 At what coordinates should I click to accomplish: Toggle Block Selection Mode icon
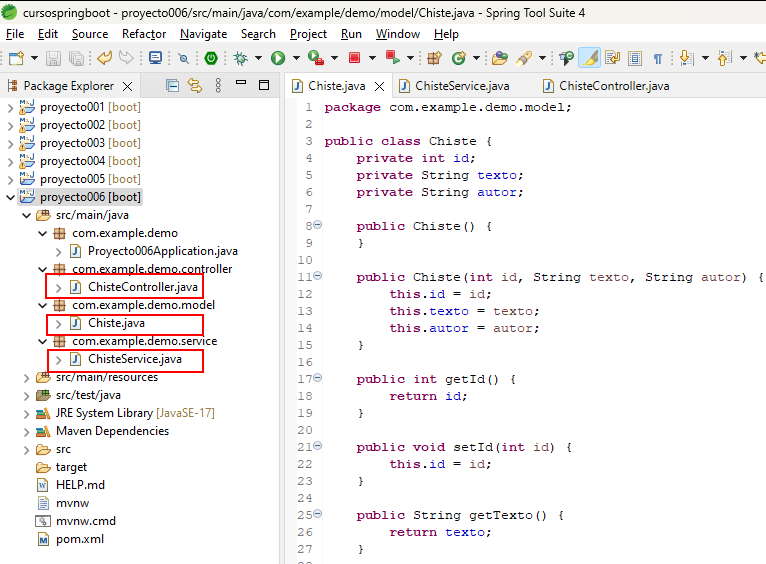click(635, 59)
